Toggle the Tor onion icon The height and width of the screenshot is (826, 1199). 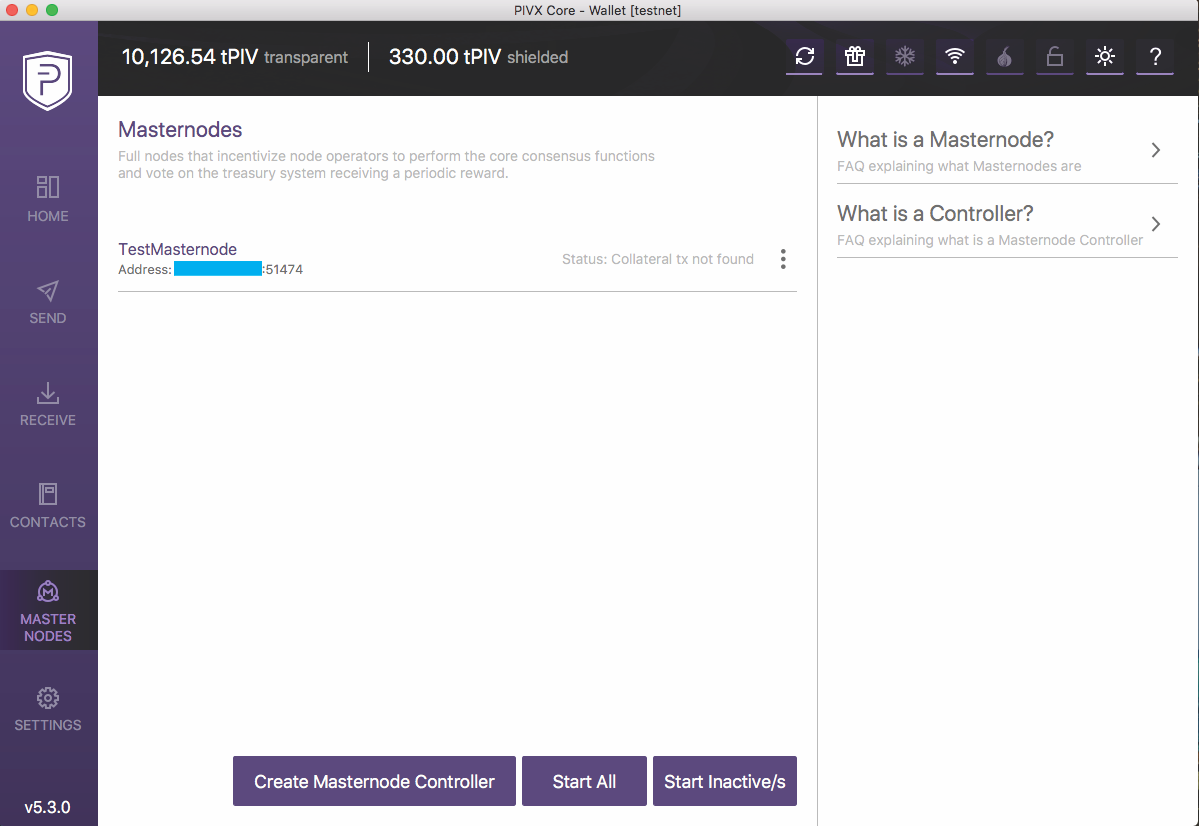pos(1005,57)
